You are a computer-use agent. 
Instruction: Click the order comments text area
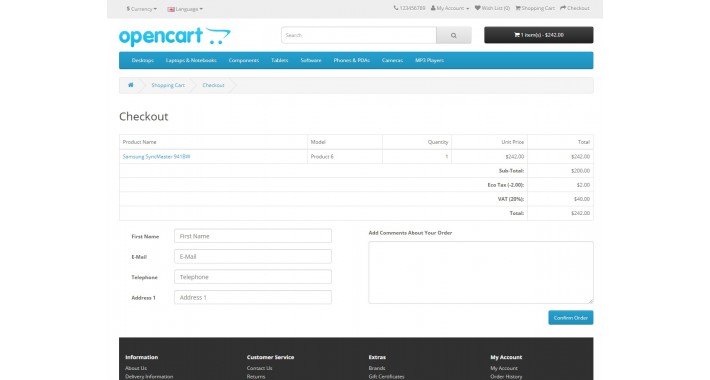(x=481, y=272)
